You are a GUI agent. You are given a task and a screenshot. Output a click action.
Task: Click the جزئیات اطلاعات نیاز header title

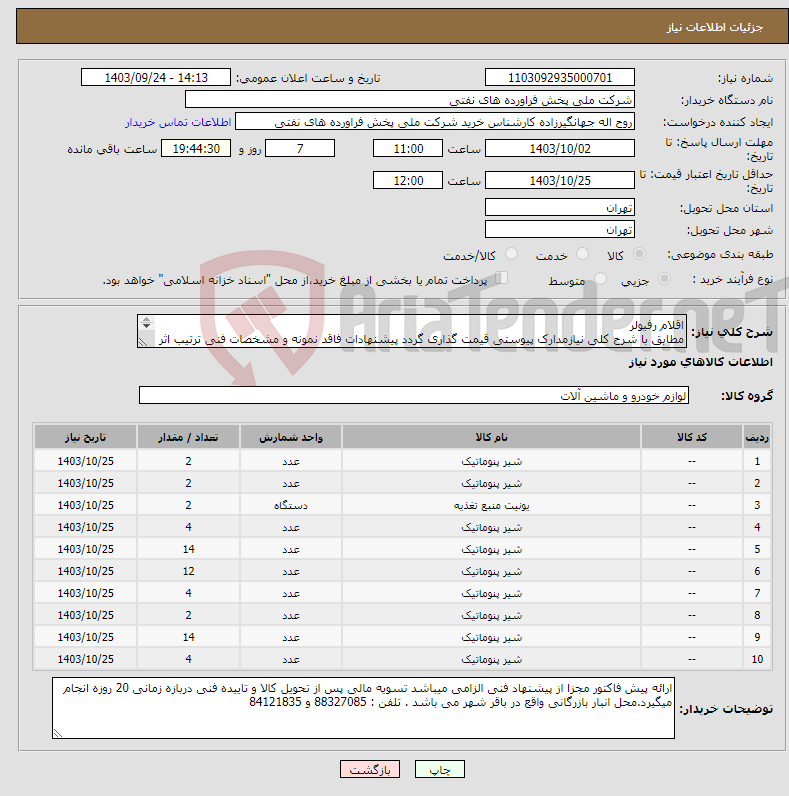click(714, 27)
